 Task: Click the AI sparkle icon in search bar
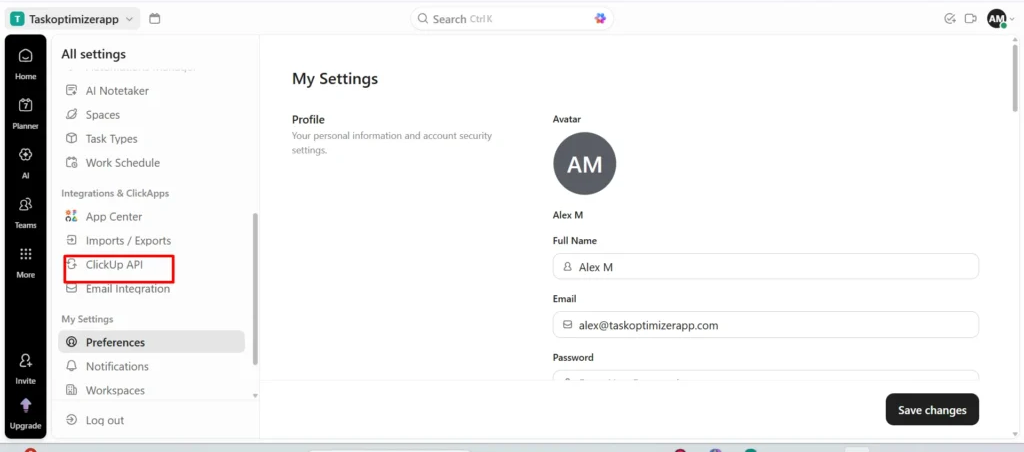600,18
